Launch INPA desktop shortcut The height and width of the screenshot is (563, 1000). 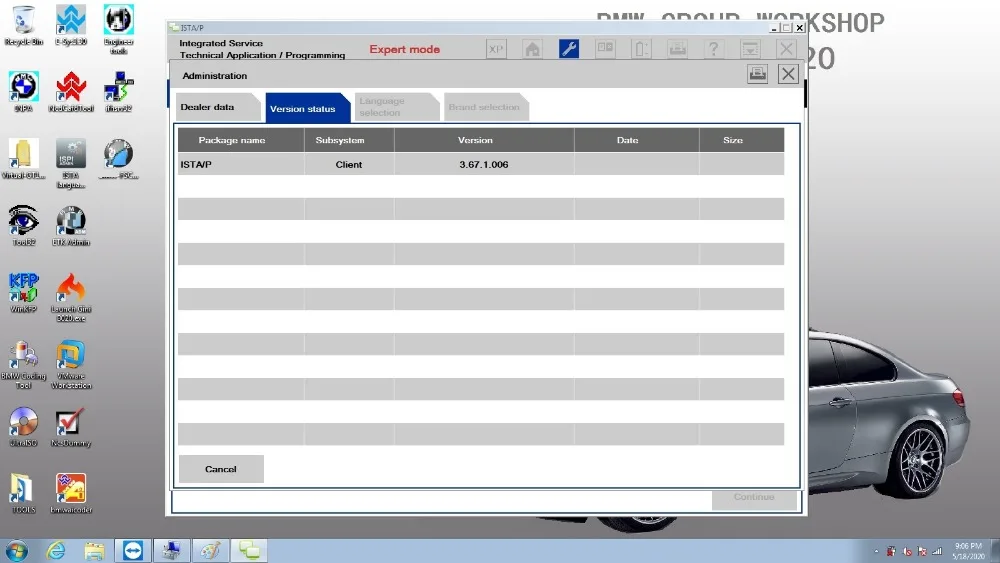pos(24,92)
